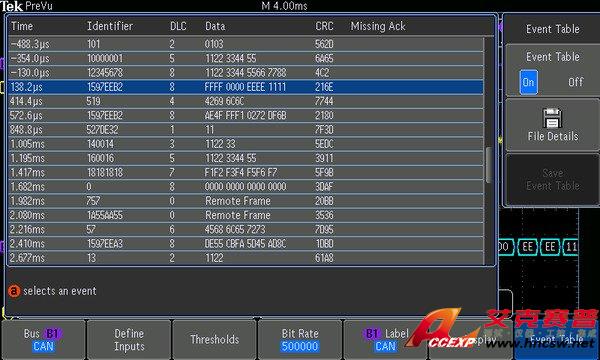The image size is (600, 360).
Task: Click the B1 badge in Label button
Action: tap(372, 334)
